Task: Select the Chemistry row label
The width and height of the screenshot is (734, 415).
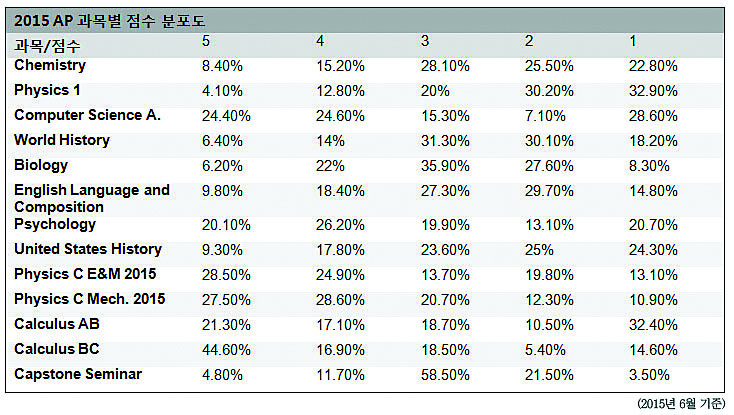Action: click(50, 65)
